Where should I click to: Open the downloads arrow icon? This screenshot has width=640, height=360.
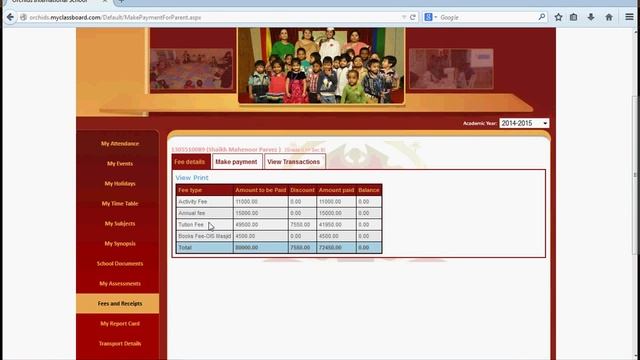point(591,17)
